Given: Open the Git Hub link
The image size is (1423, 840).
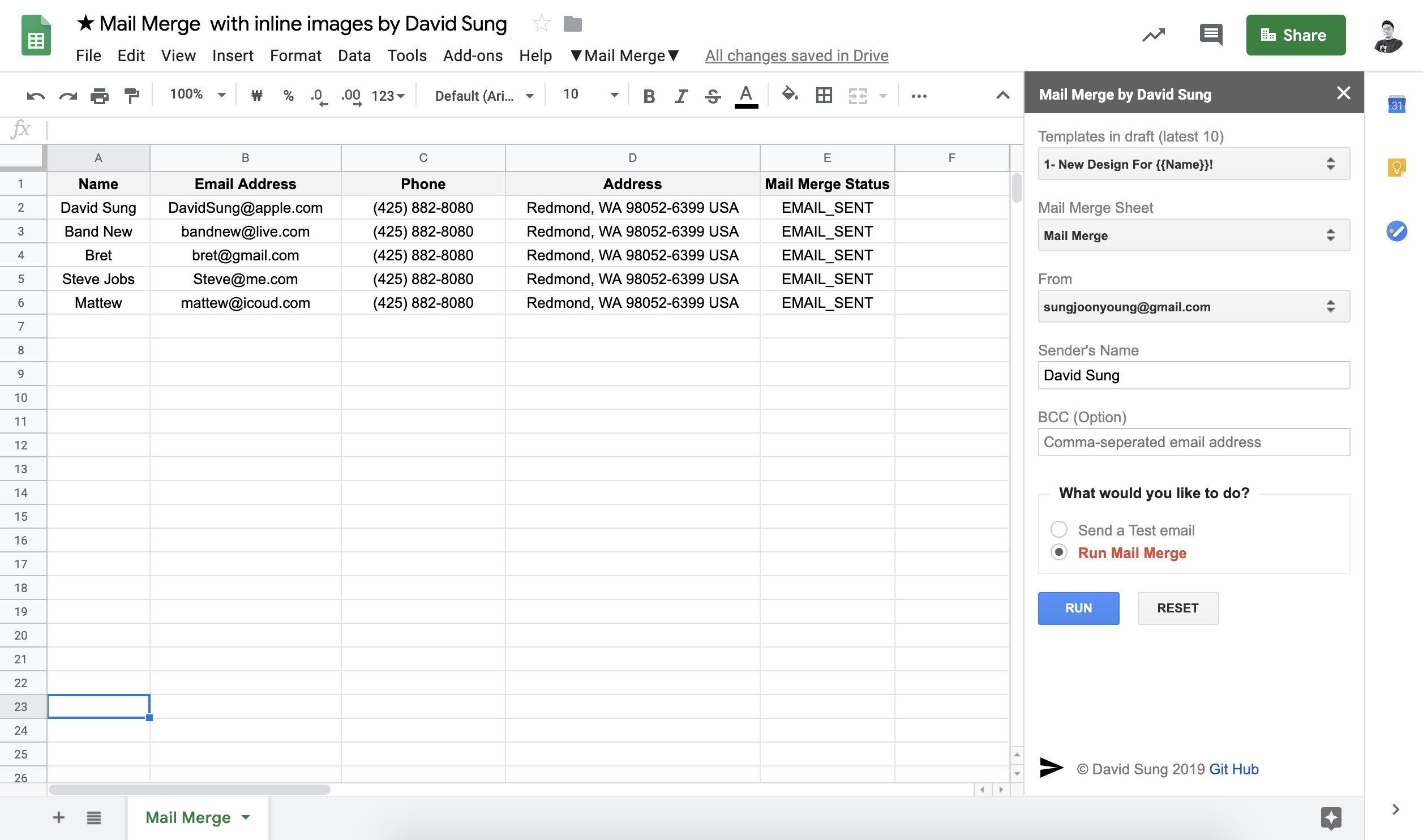Looking at the screenshot, I should pyautogui.click(x=1235, y=769).
